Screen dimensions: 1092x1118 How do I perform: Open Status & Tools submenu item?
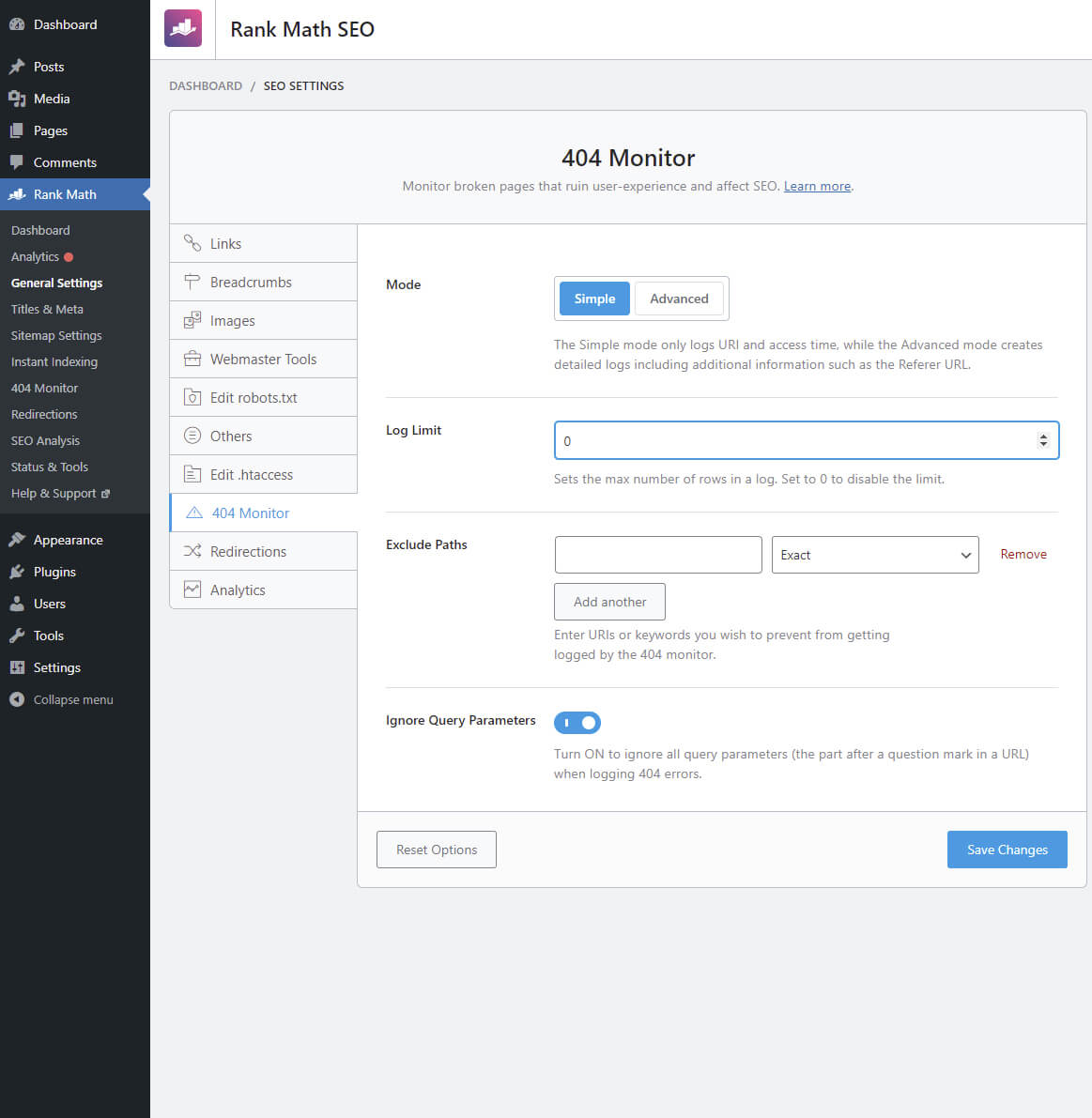click(49, 467)
